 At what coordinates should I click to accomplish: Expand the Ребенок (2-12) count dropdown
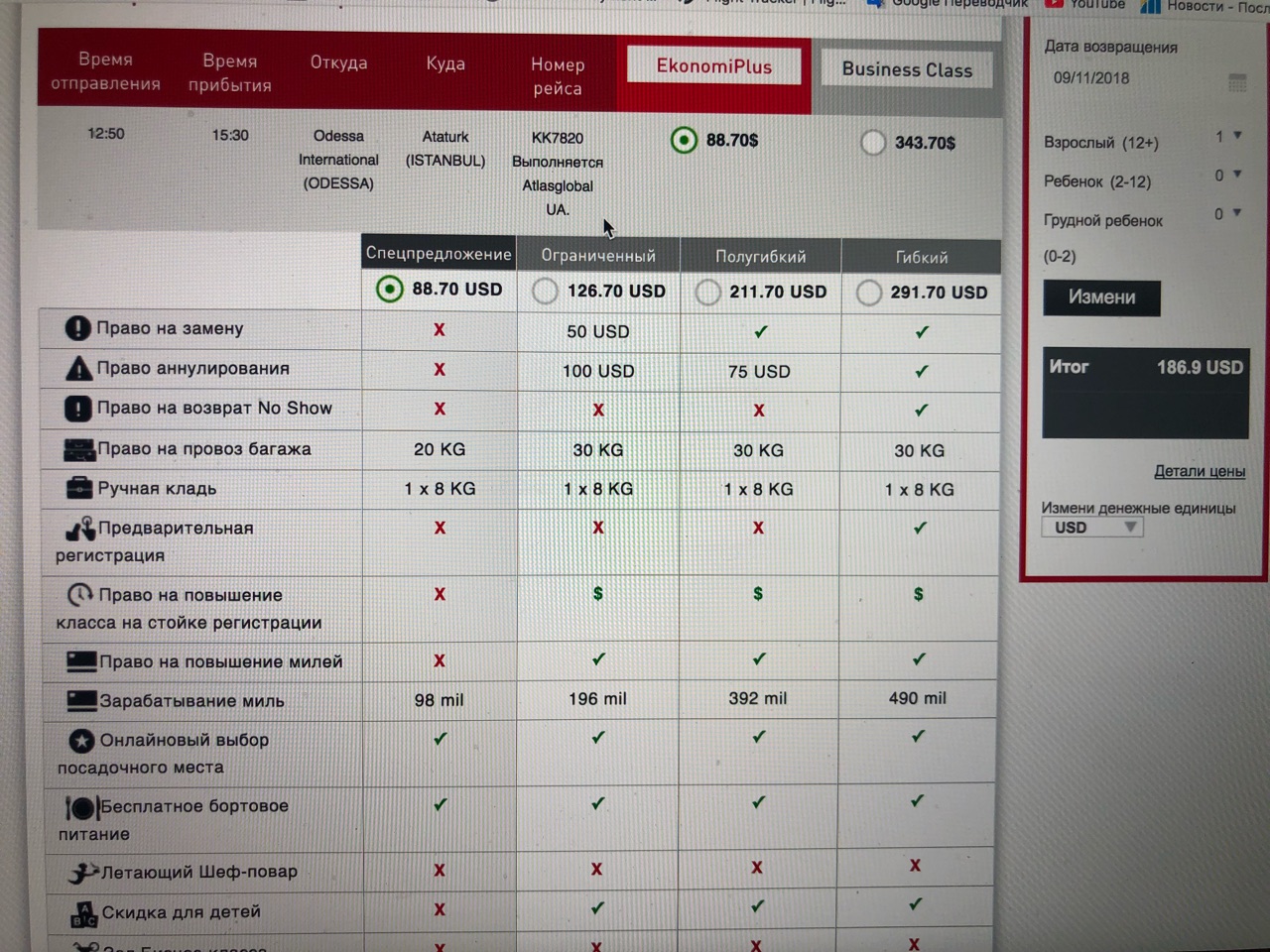click(x=1228, y=175)
